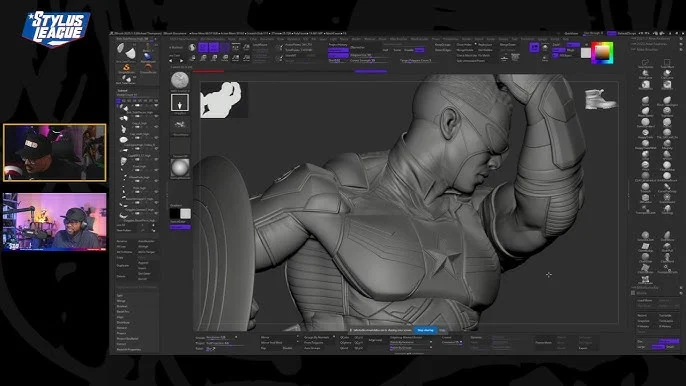Image resolution: width=686 pixels, height=386 pixels.
Task: Collapse the Subtool palette header
Action: point(122,90)
